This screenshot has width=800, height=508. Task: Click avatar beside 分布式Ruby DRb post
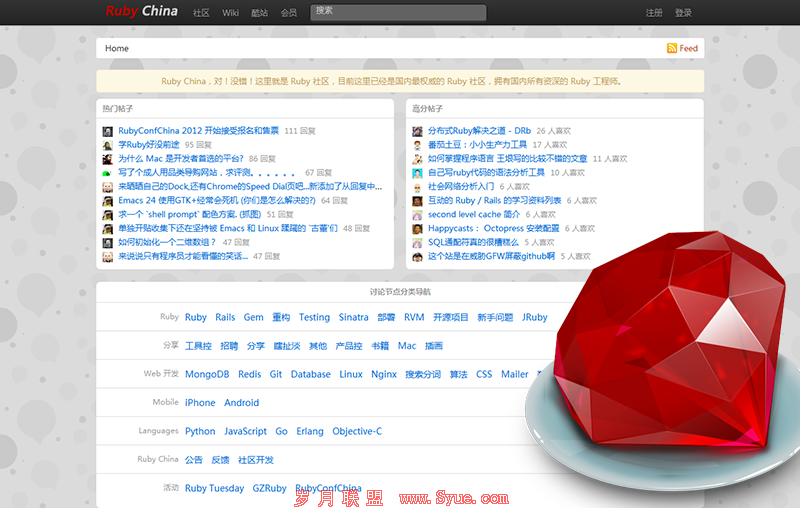(417, 131)
